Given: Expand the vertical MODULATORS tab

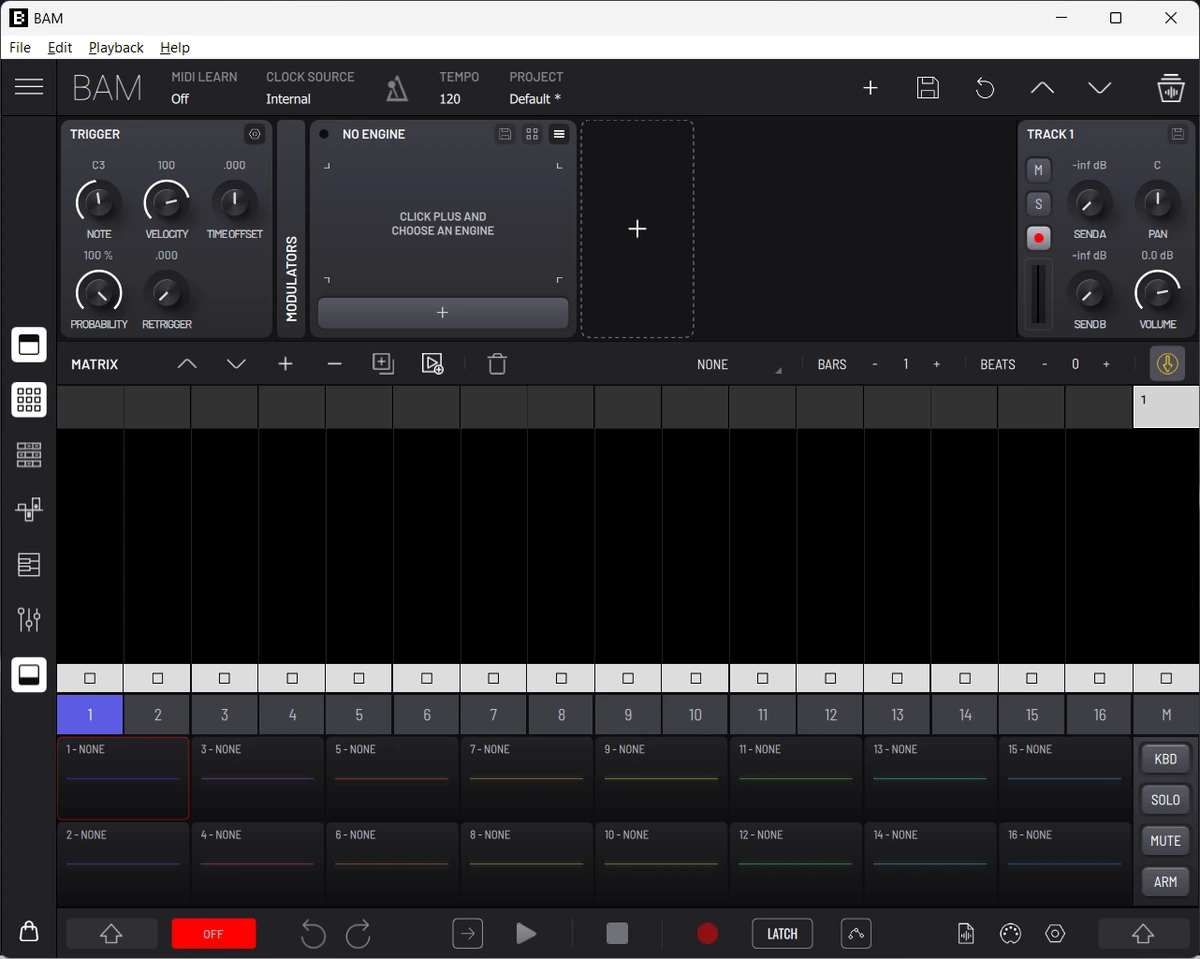Looking at the screenshot, I should (x=291, y=229).
